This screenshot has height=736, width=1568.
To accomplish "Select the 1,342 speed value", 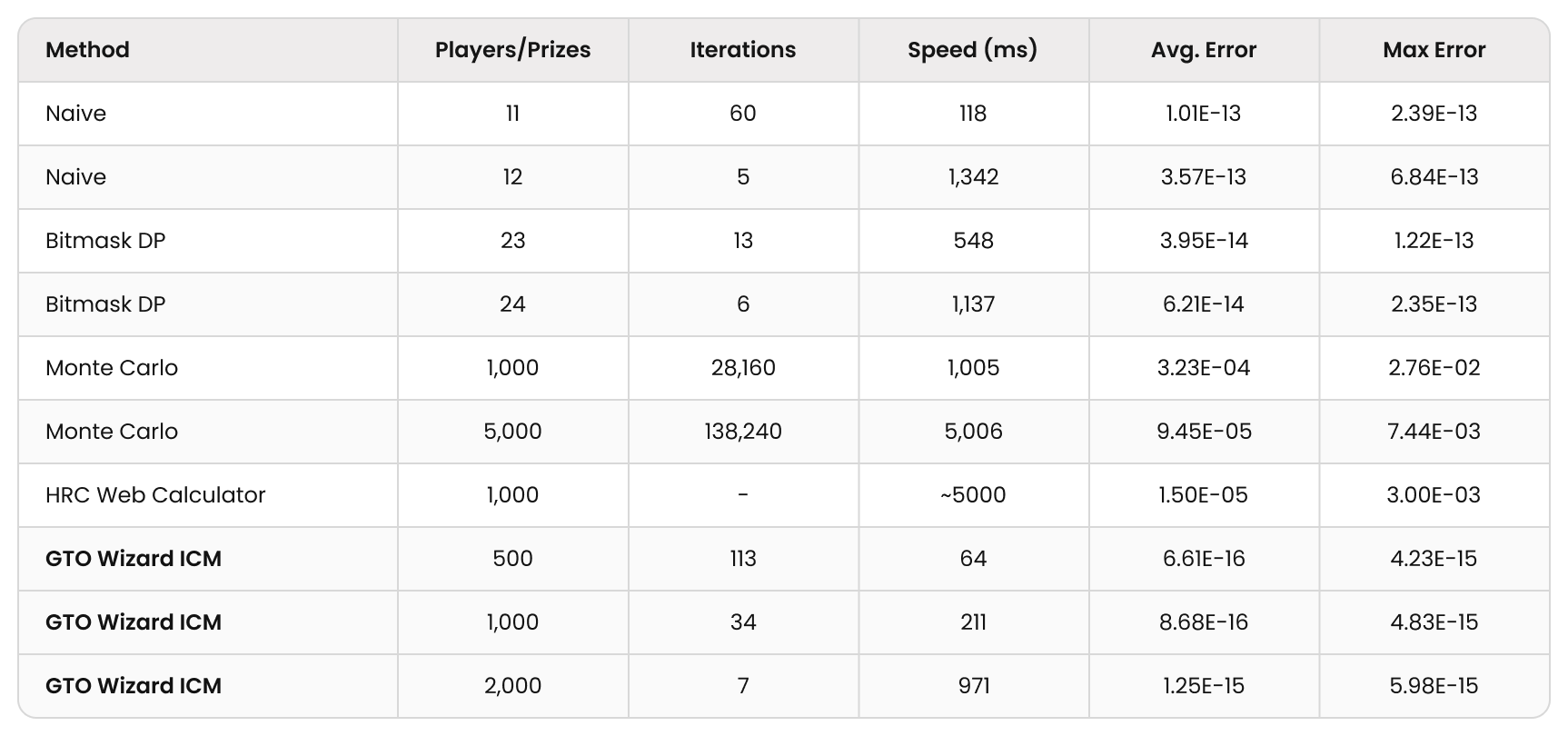I will click(973, 177).
